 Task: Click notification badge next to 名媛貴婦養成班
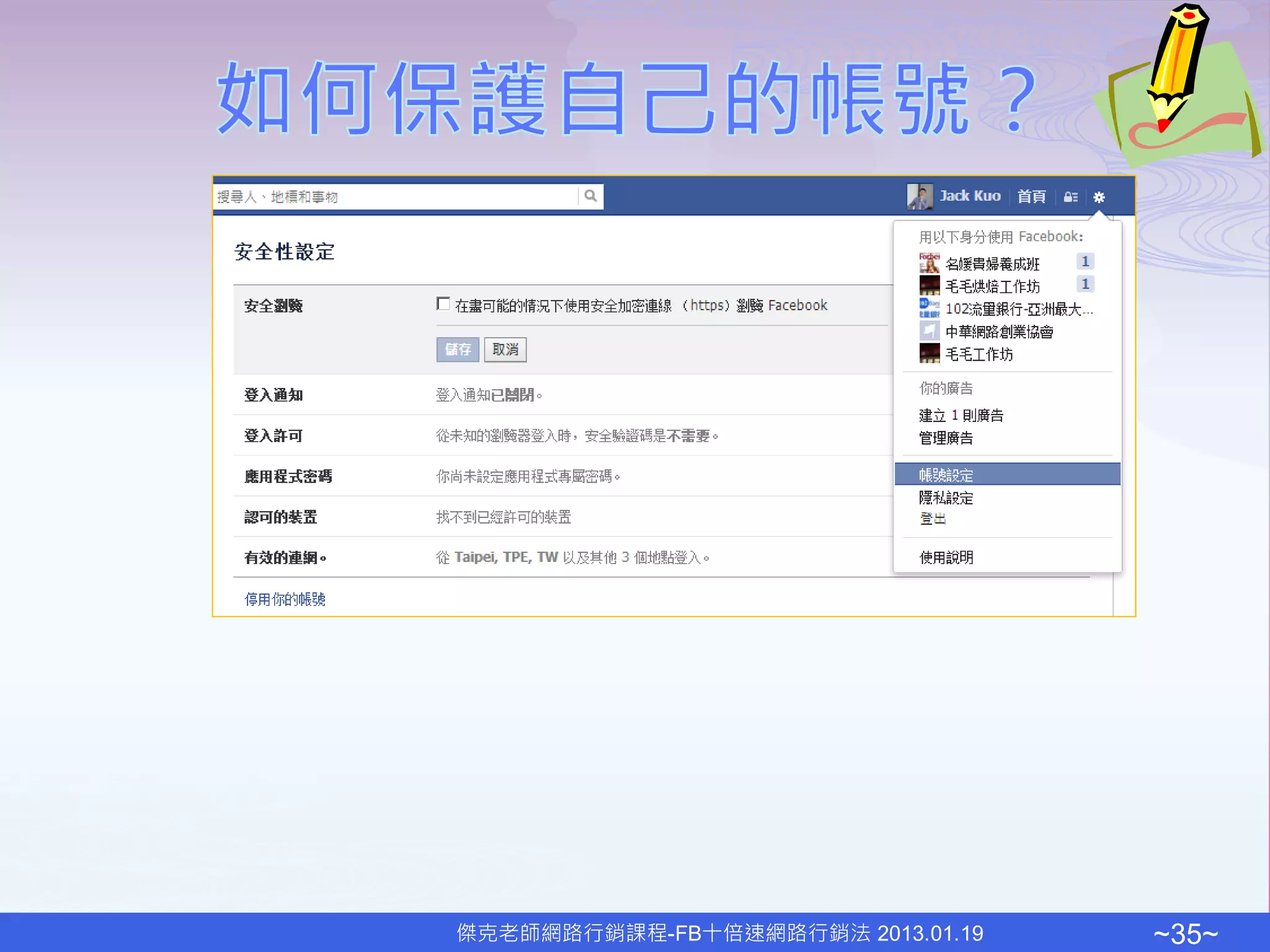click(1085, 262)
